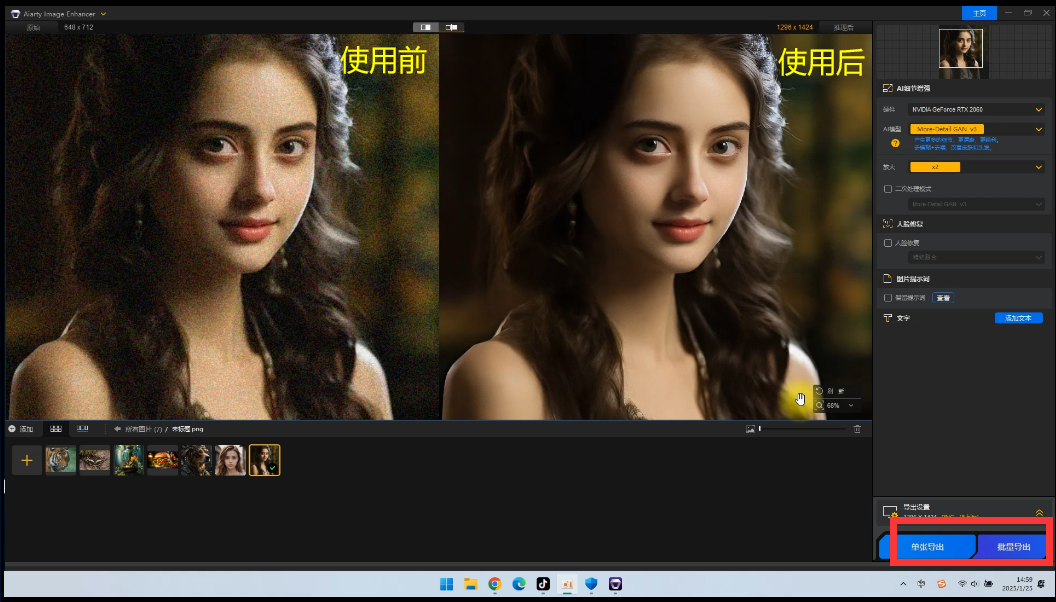The width and height of the screenshot is (1056, 602).
Task: Select the grid view icon above thumbnails
Action: coord(56,428)
